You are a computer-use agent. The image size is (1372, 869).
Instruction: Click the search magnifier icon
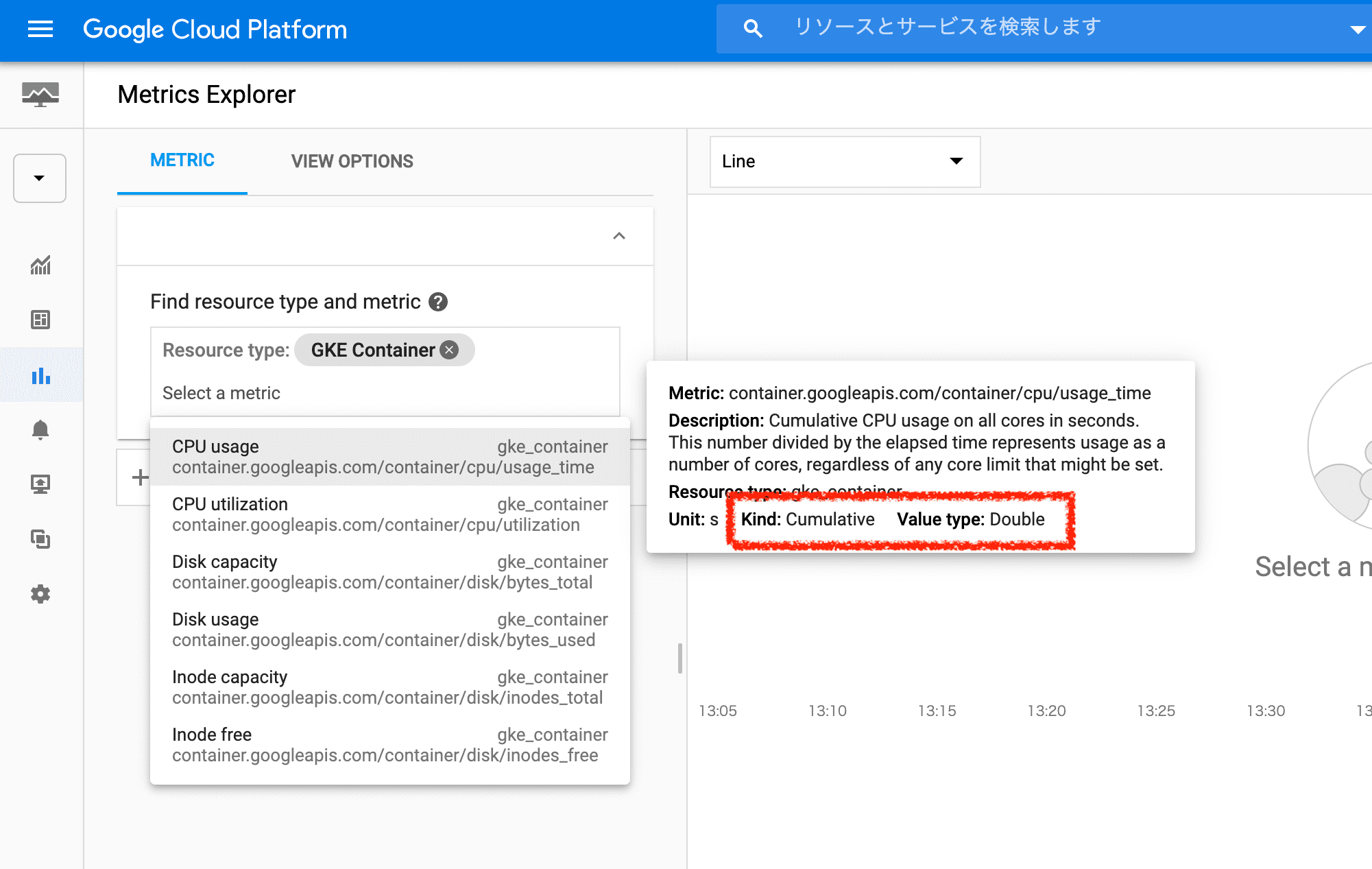[753, 28]
